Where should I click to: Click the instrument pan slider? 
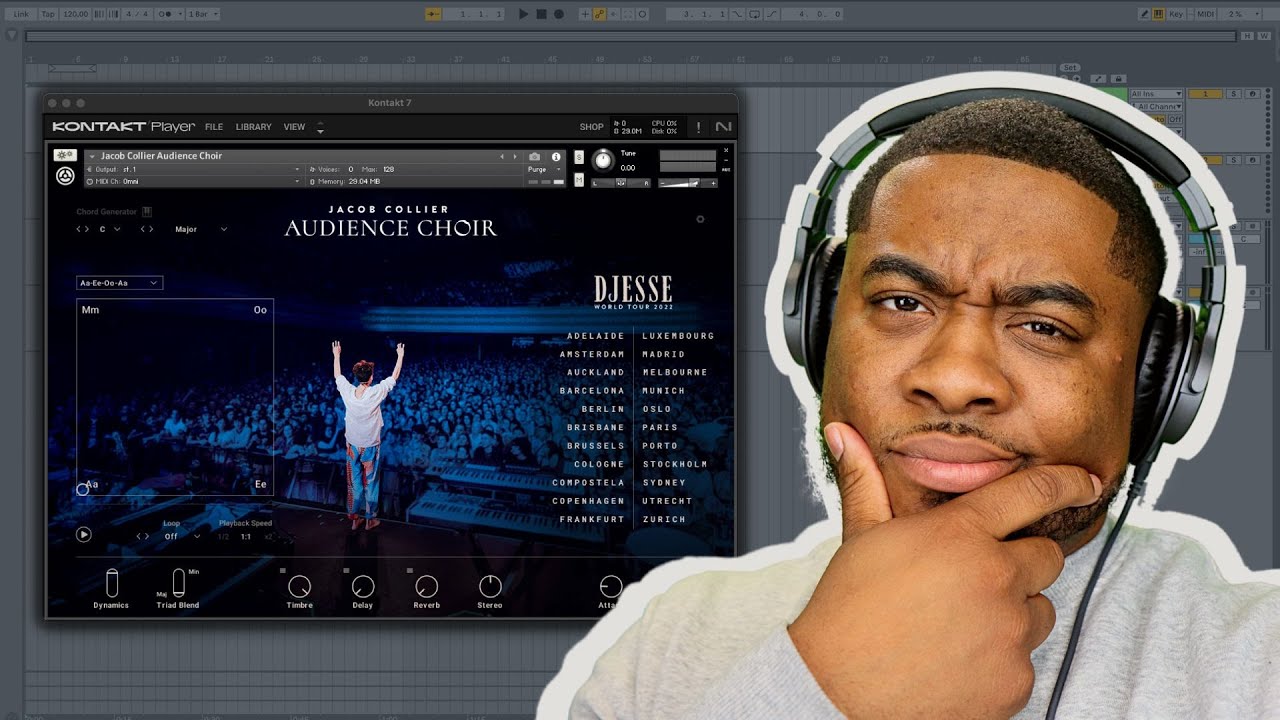(x=620, y=183)
